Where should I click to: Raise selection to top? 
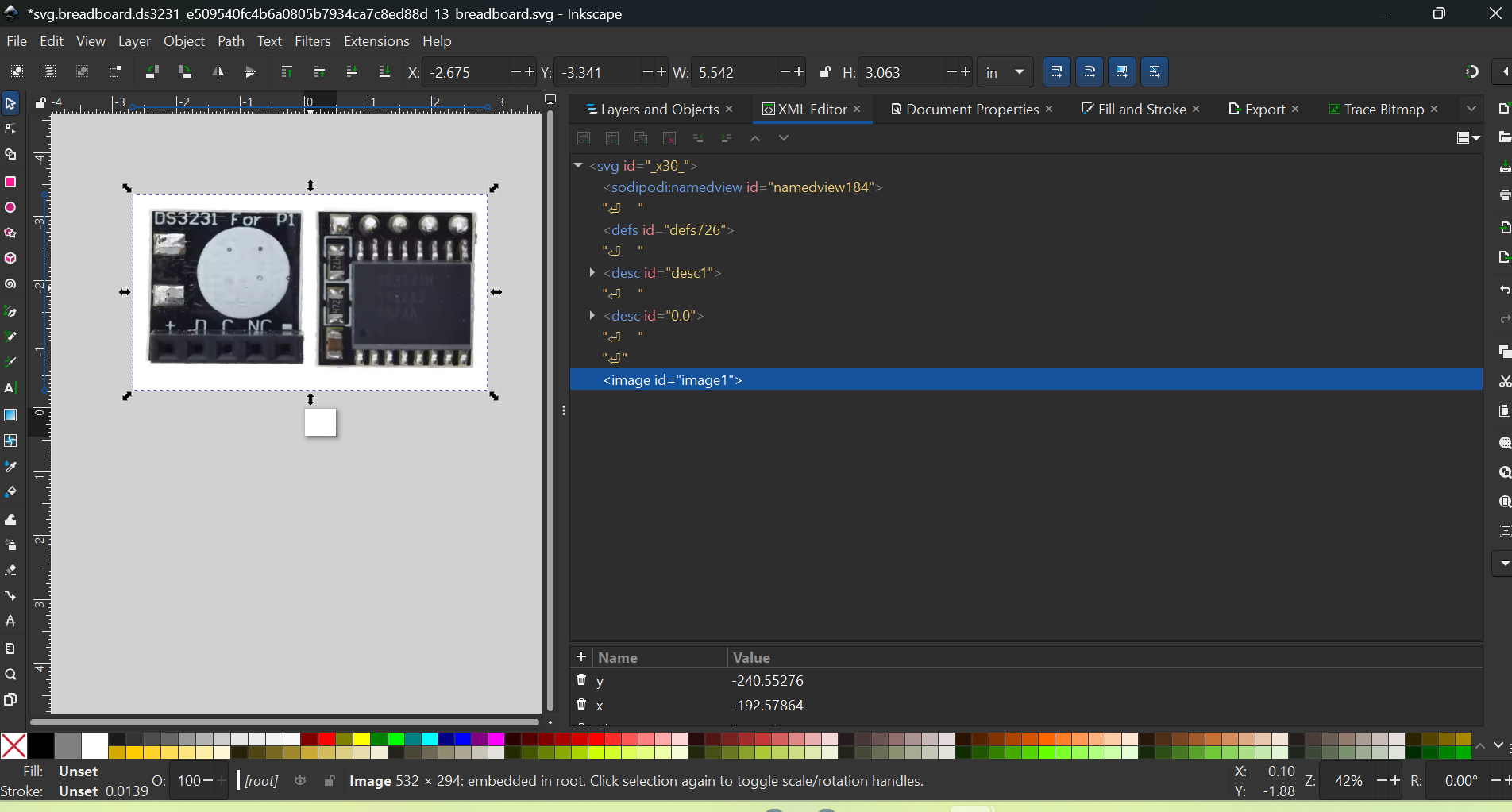[287, 72]
